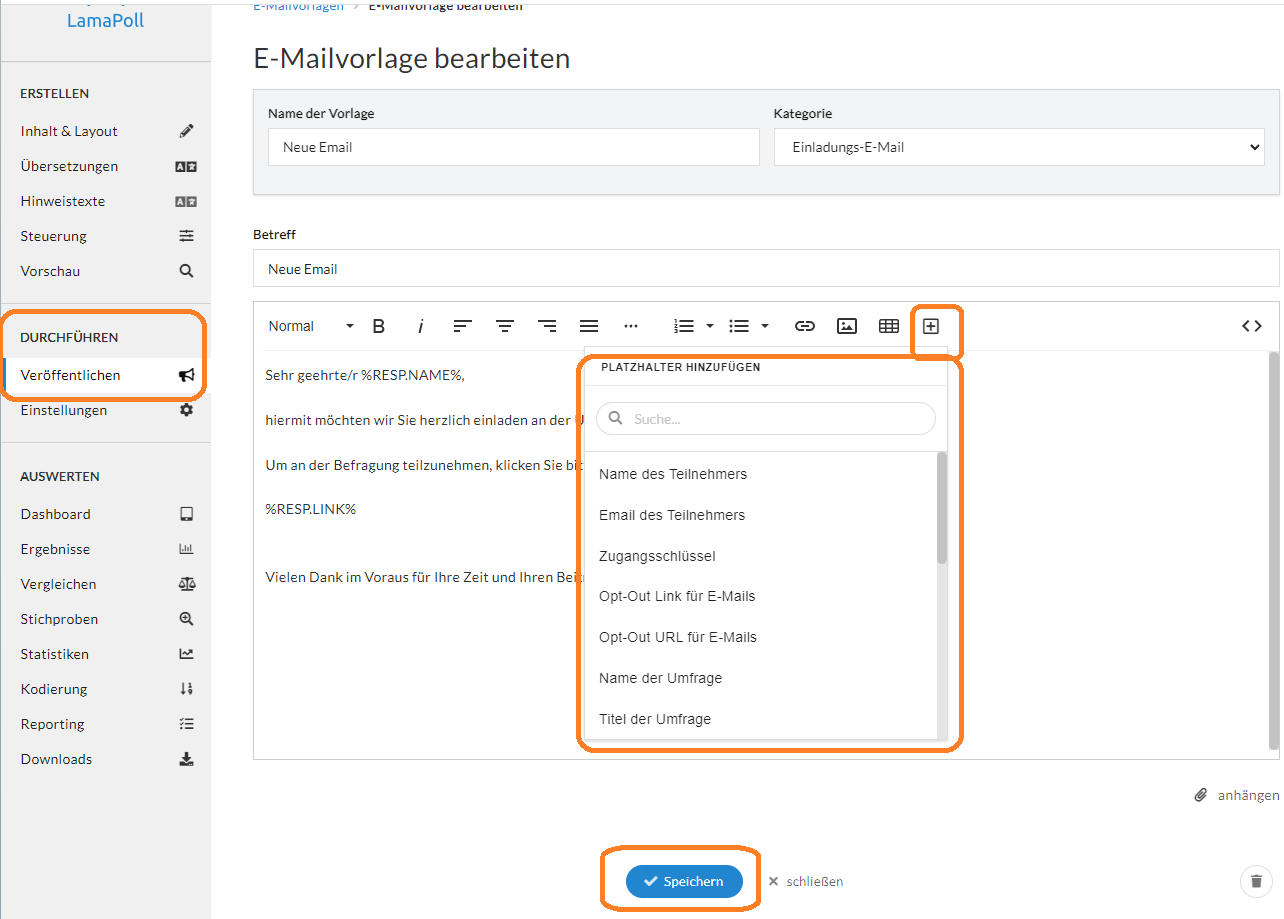Apply italic formatting to the text
Image resolution: width=1284 pixels, height=919 pixels.
pyautogui.click(x=420, y=325)
